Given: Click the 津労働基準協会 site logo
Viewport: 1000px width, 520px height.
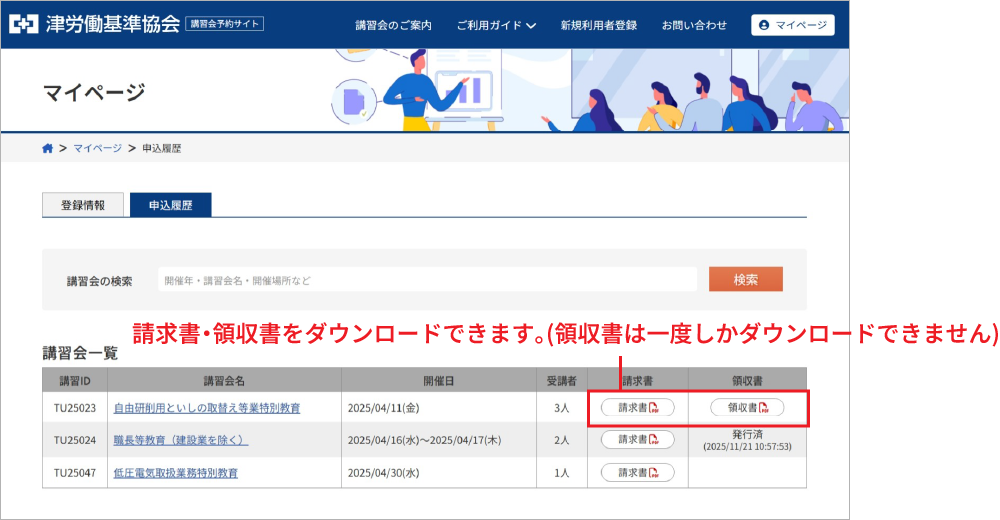Looking at the screenshot, I should (x=94, y=24).
